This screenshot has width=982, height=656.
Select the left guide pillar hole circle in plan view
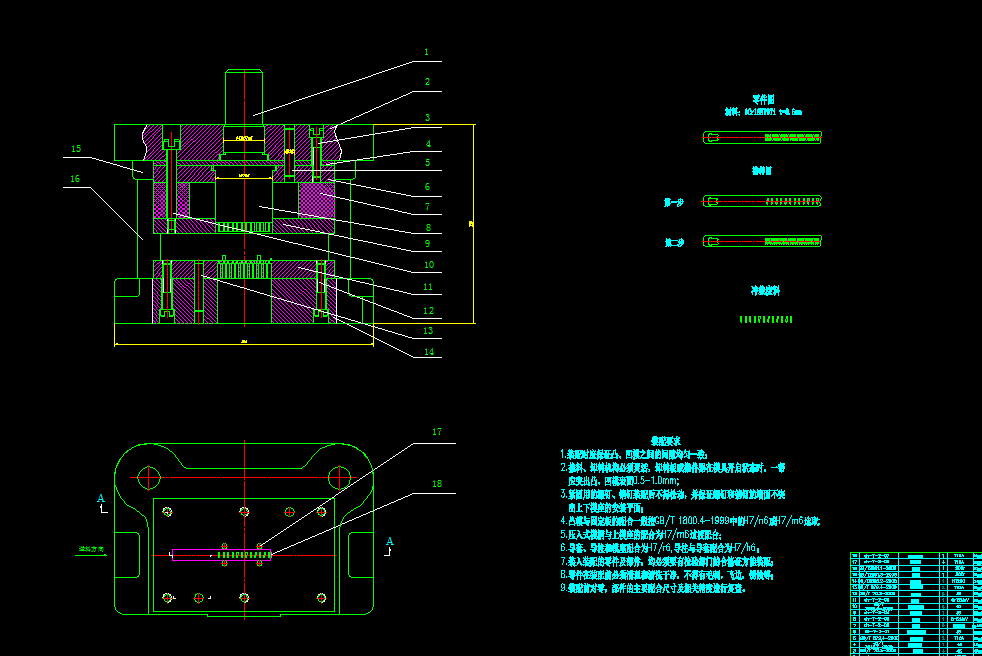[148, 478]
